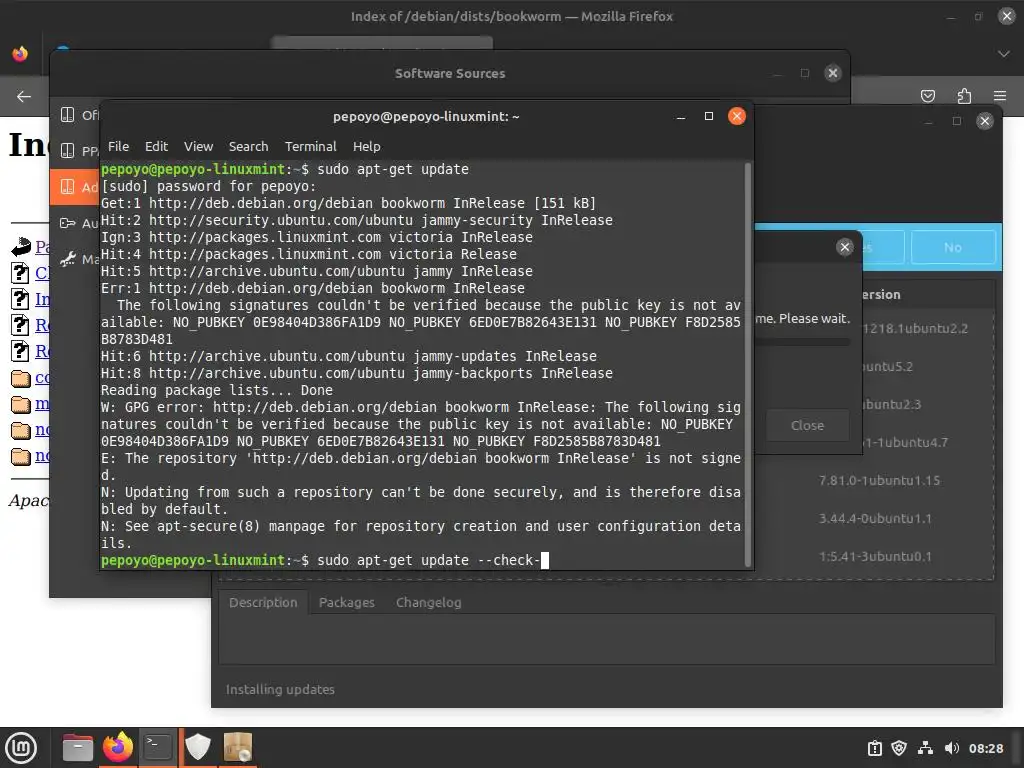Open Firefox extensions puzzle icon

[964, 96]
